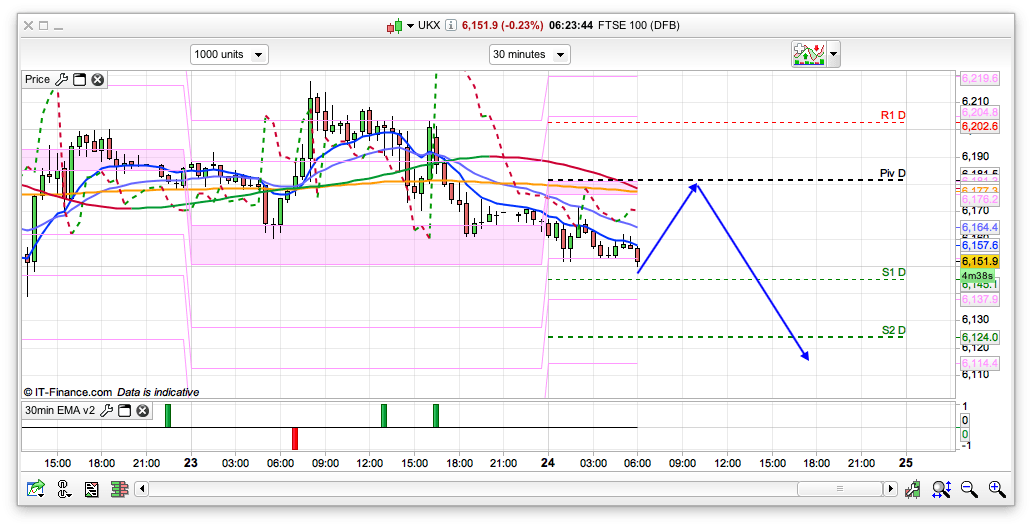
Task: Close the 30min EMA v2 indicator
Action: point(142,411)
